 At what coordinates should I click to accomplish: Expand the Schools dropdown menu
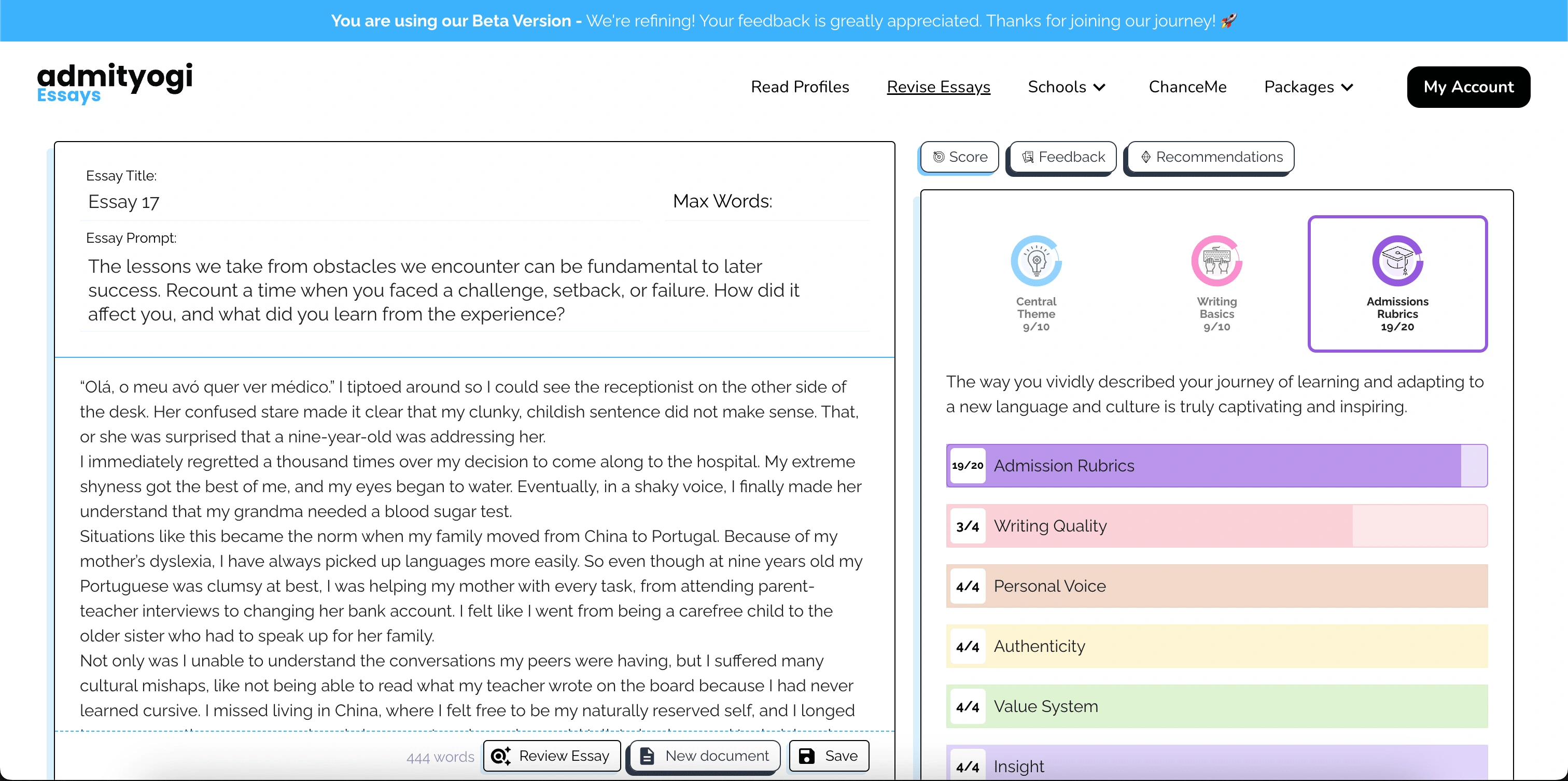point(1067,87)
